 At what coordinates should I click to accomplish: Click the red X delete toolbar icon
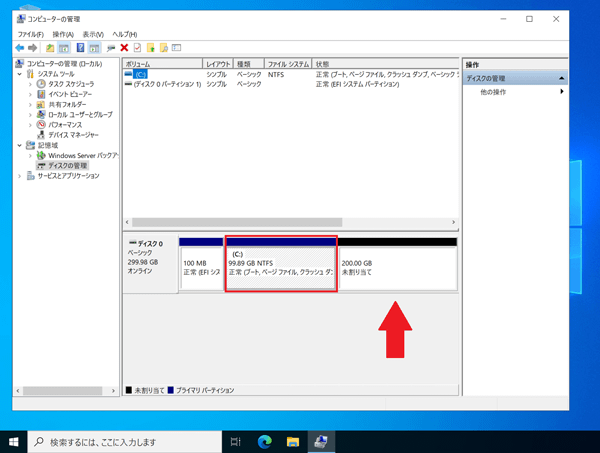(124, 47)
